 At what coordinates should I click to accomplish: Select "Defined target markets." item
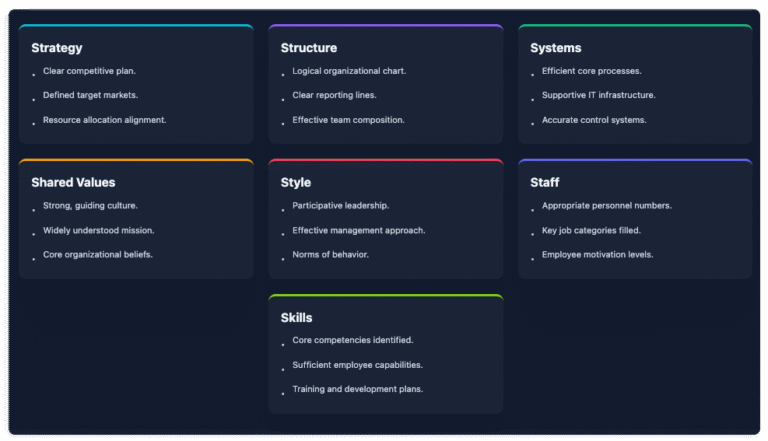90,95
